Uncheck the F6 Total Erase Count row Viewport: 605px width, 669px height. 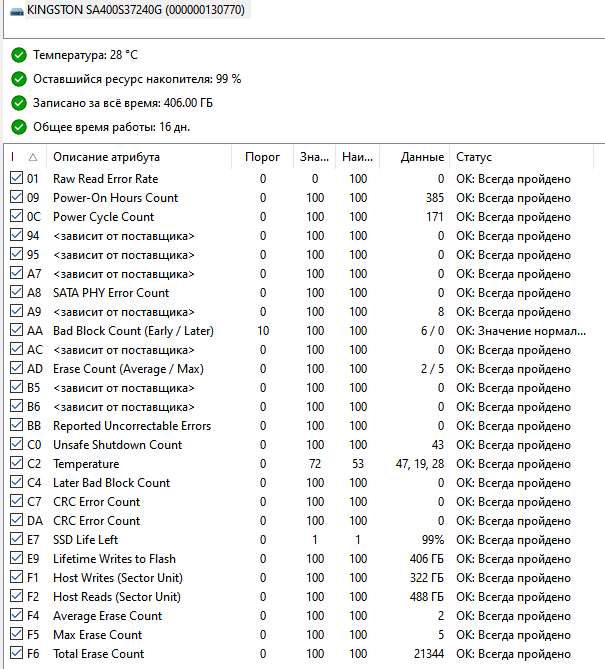click(16, 653)
